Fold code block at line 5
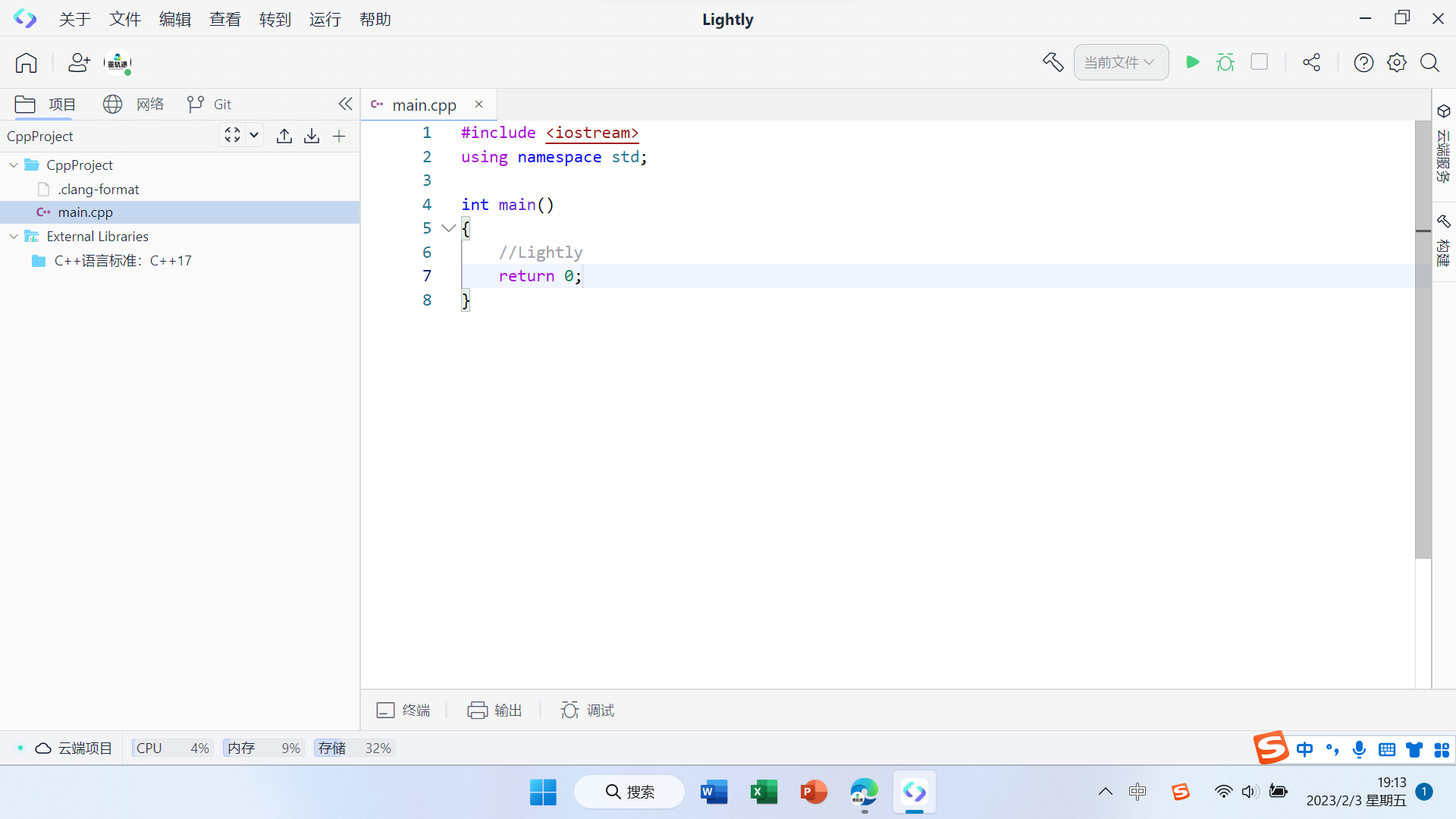Screen dimensions: 1456x819 (x=448, y=227)
